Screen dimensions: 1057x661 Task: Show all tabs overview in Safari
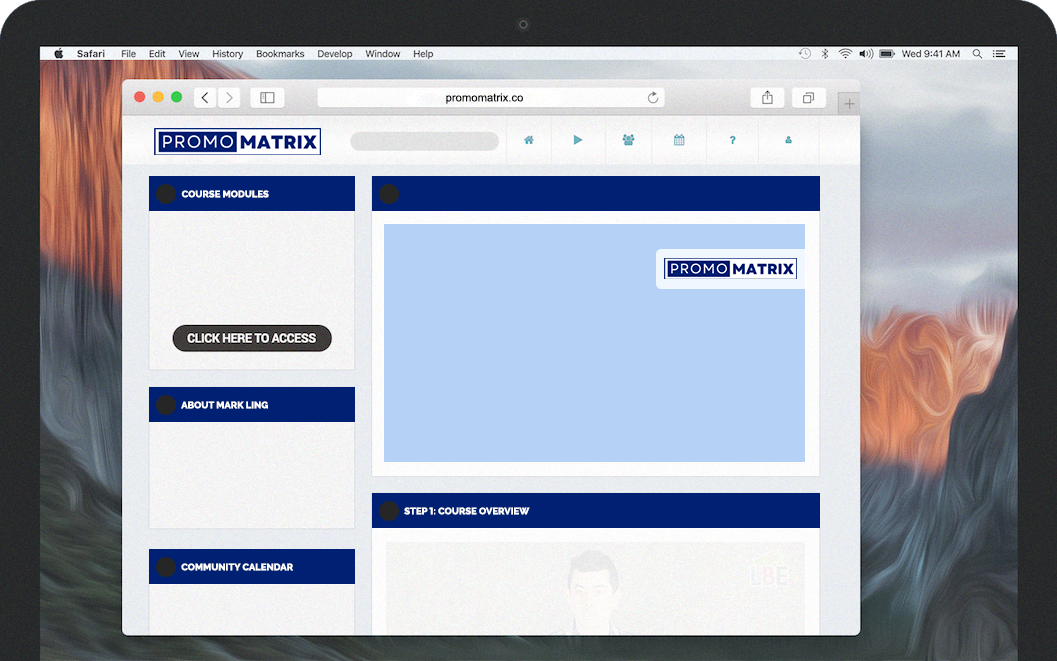coord(807,98)
